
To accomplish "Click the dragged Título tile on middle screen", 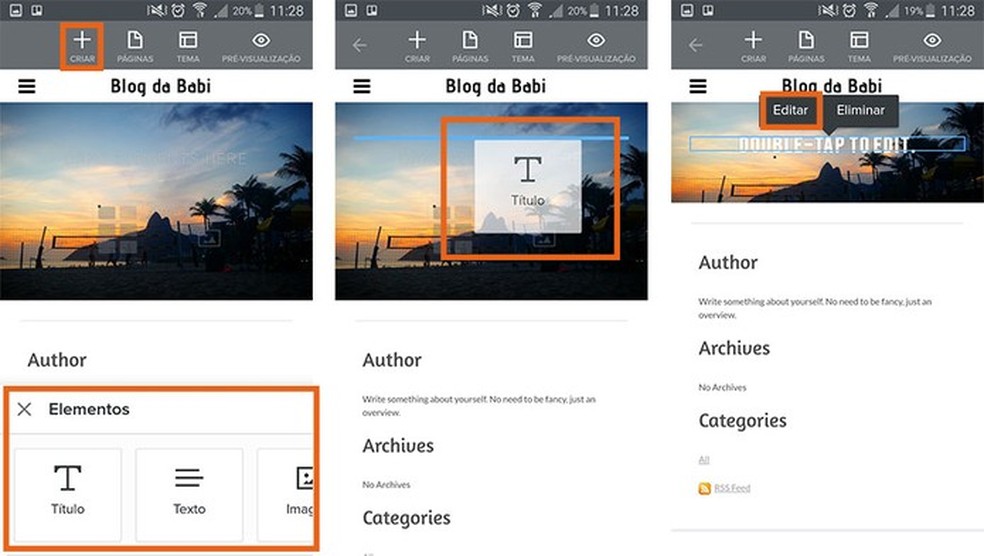I will point(527,186).
